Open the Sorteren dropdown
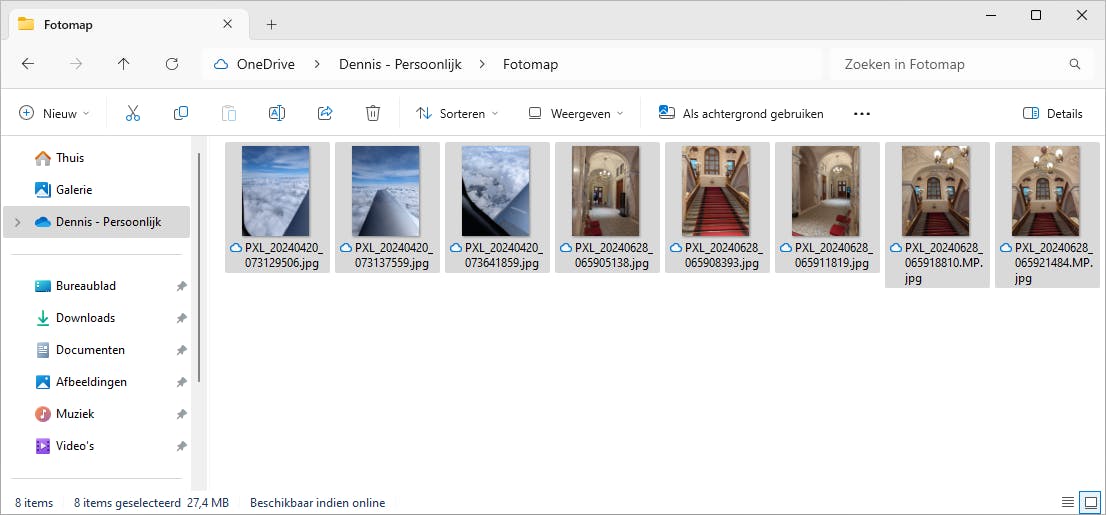Screen dimensions: 1106x515 [x=457, y=114]
